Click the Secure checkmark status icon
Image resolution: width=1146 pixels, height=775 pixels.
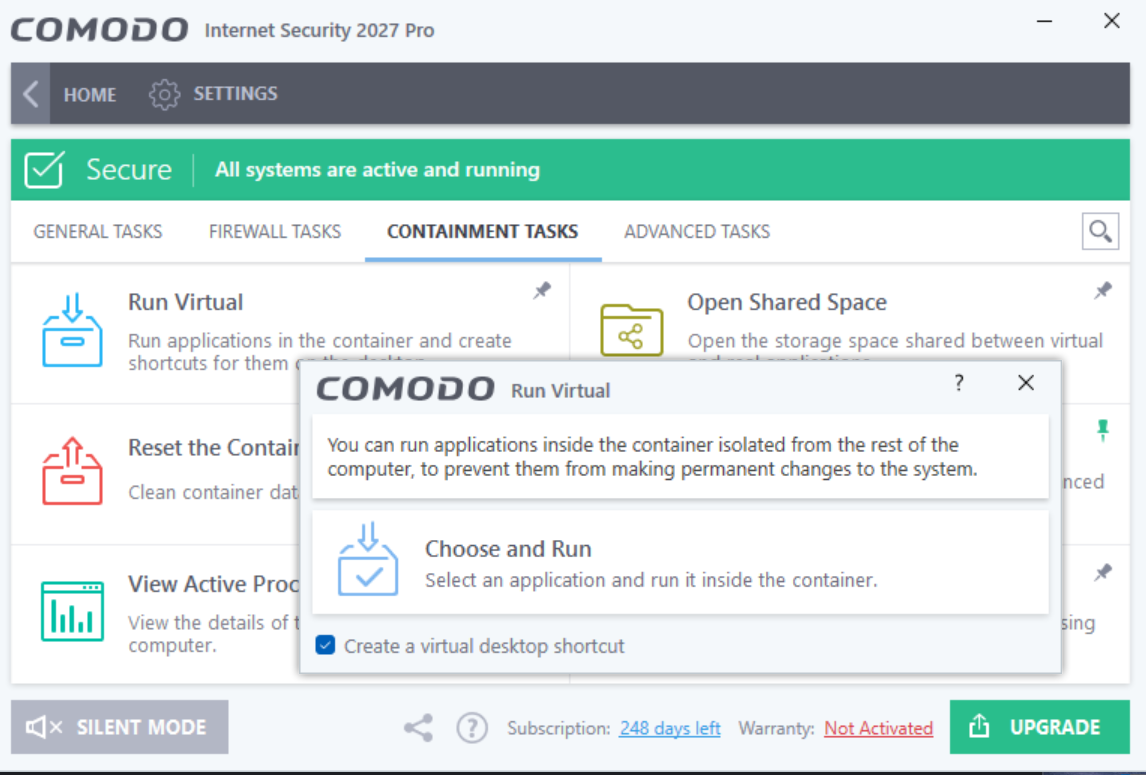[44, 170]
